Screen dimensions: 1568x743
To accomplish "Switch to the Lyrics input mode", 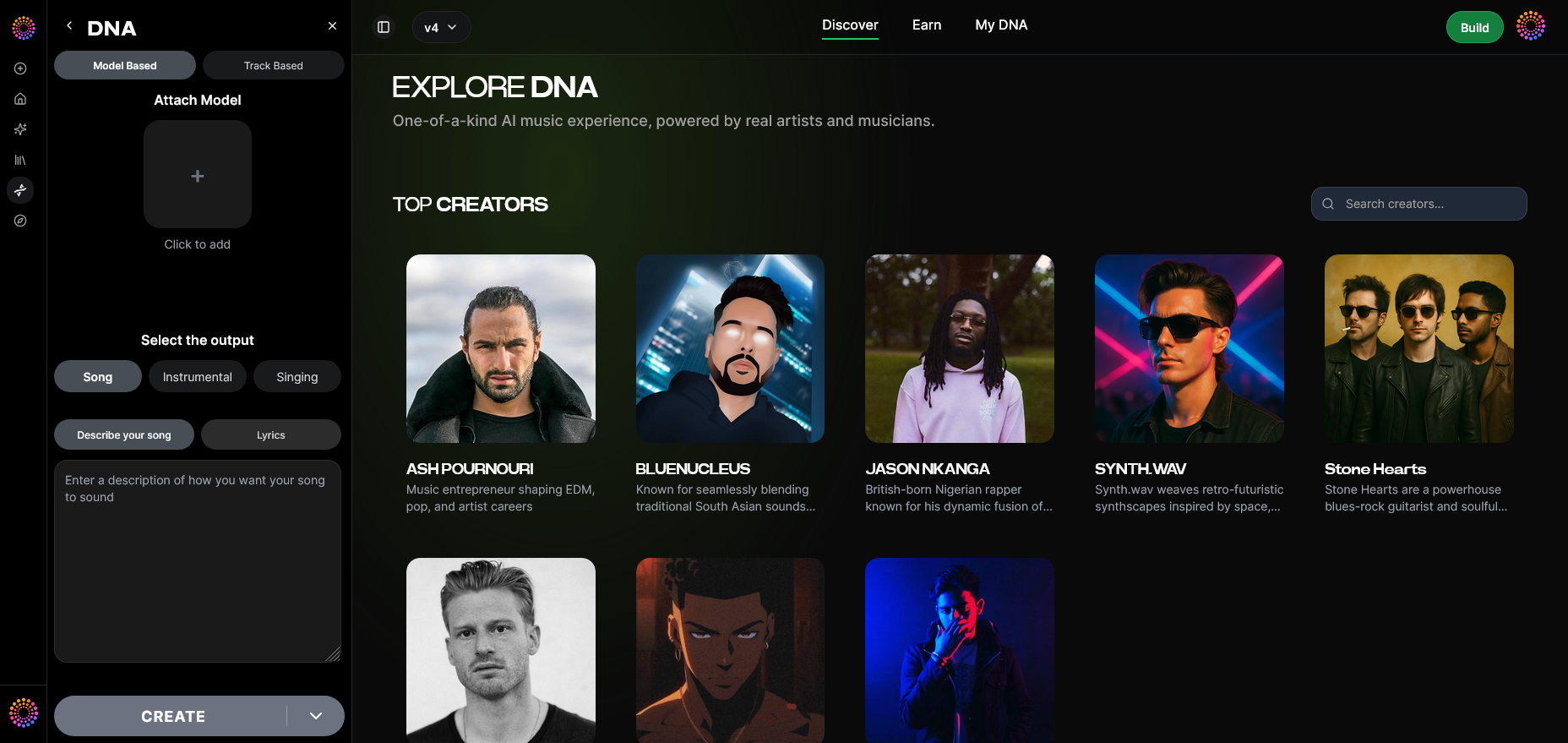I will (x=271, y=434).
